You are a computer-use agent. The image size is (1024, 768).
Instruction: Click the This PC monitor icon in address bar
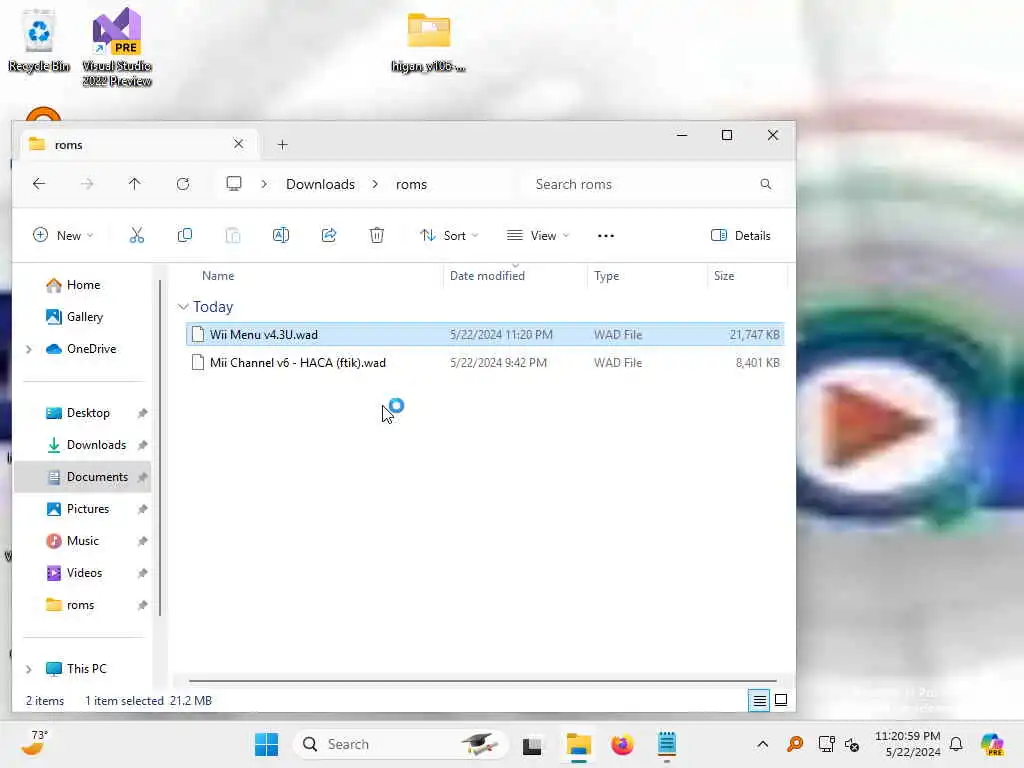(234, 184)
